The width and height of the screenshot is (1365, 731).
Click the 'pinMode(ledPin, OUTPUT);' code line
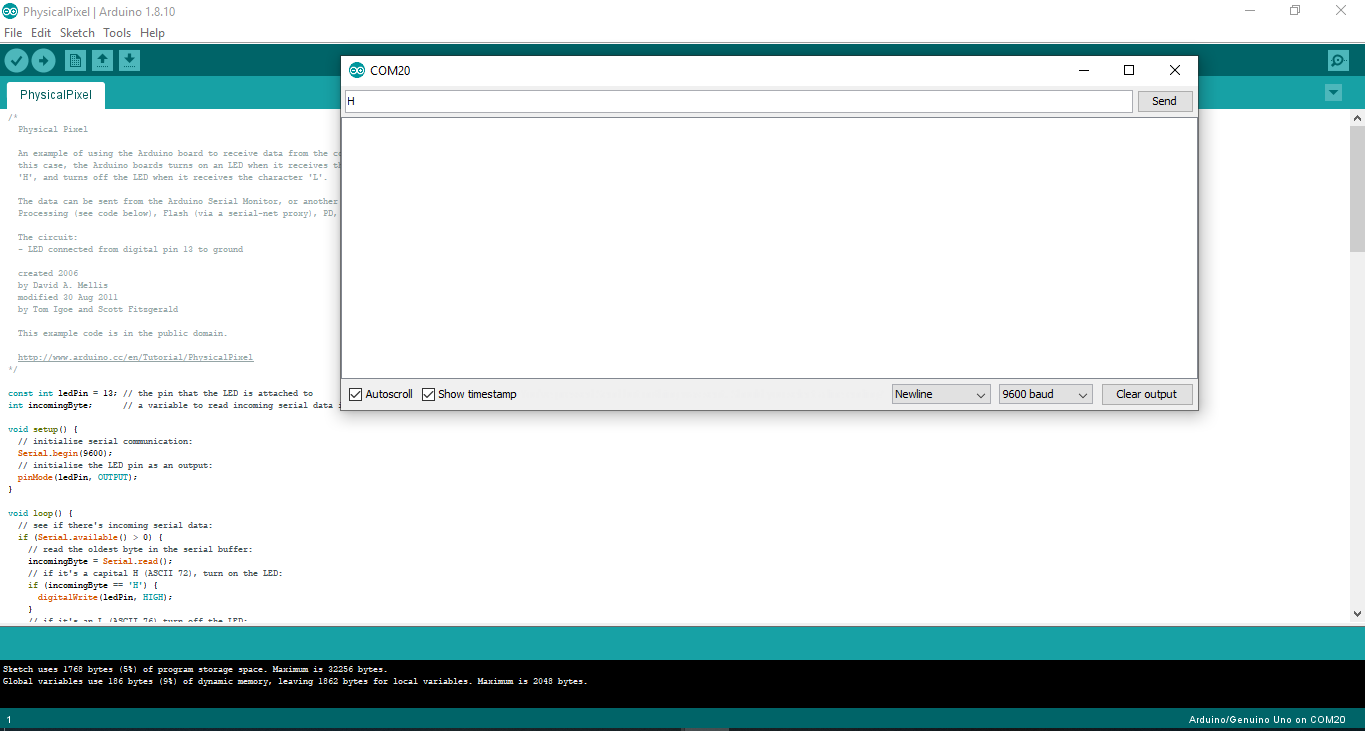pyautogui.click(x=77, y=477)
